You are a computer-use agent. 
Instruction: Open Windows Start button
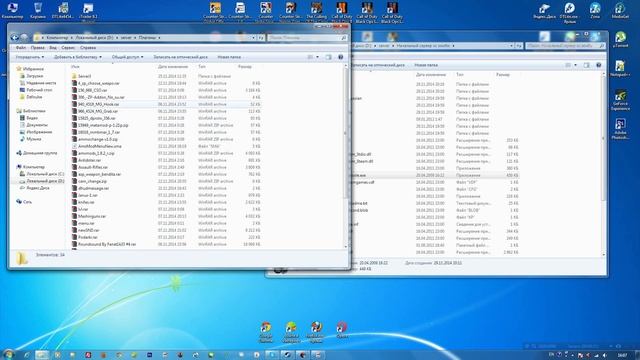pos(9,354)
